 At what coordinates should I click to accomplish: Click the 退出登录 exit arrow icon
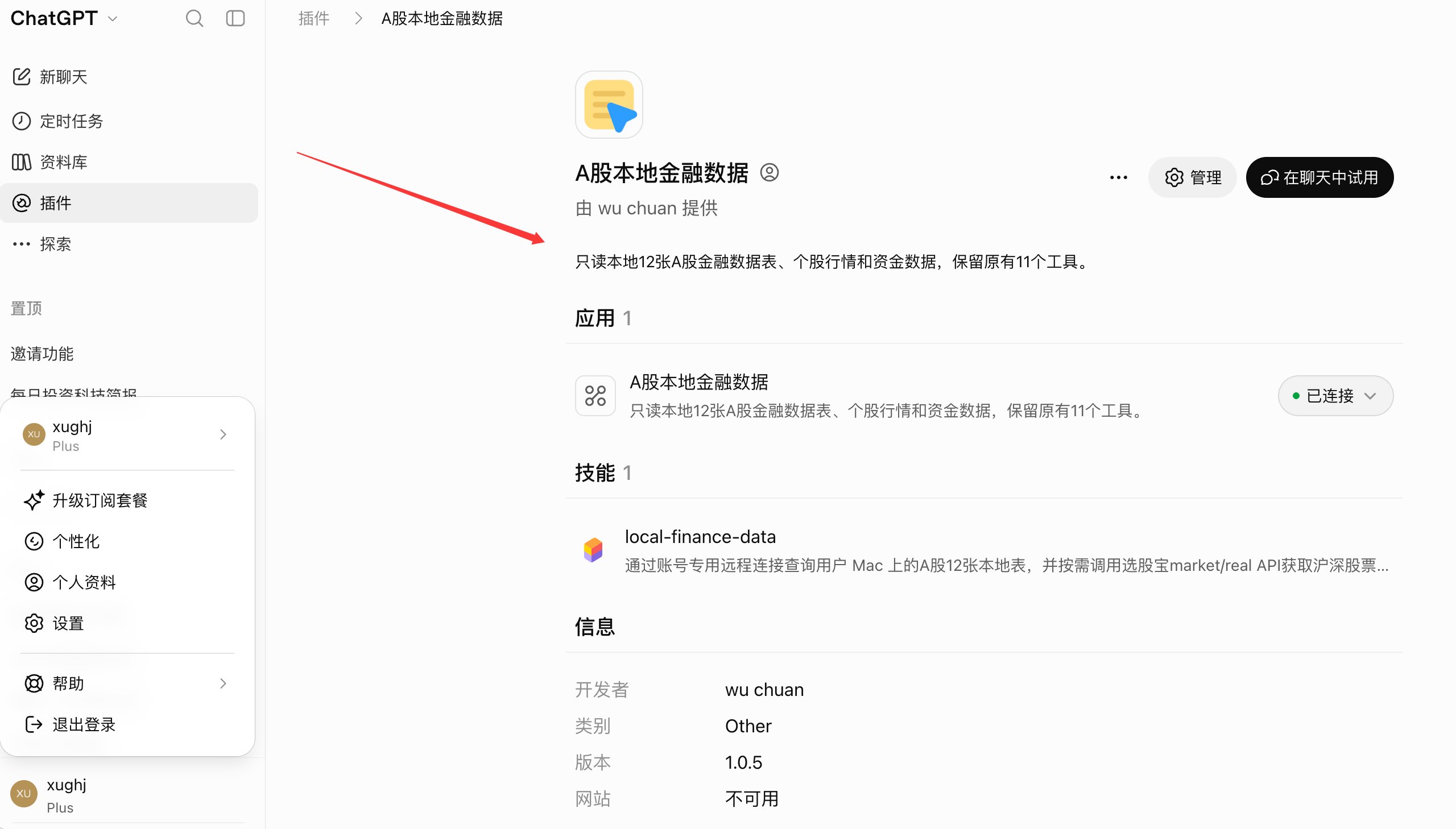[34, 725]
